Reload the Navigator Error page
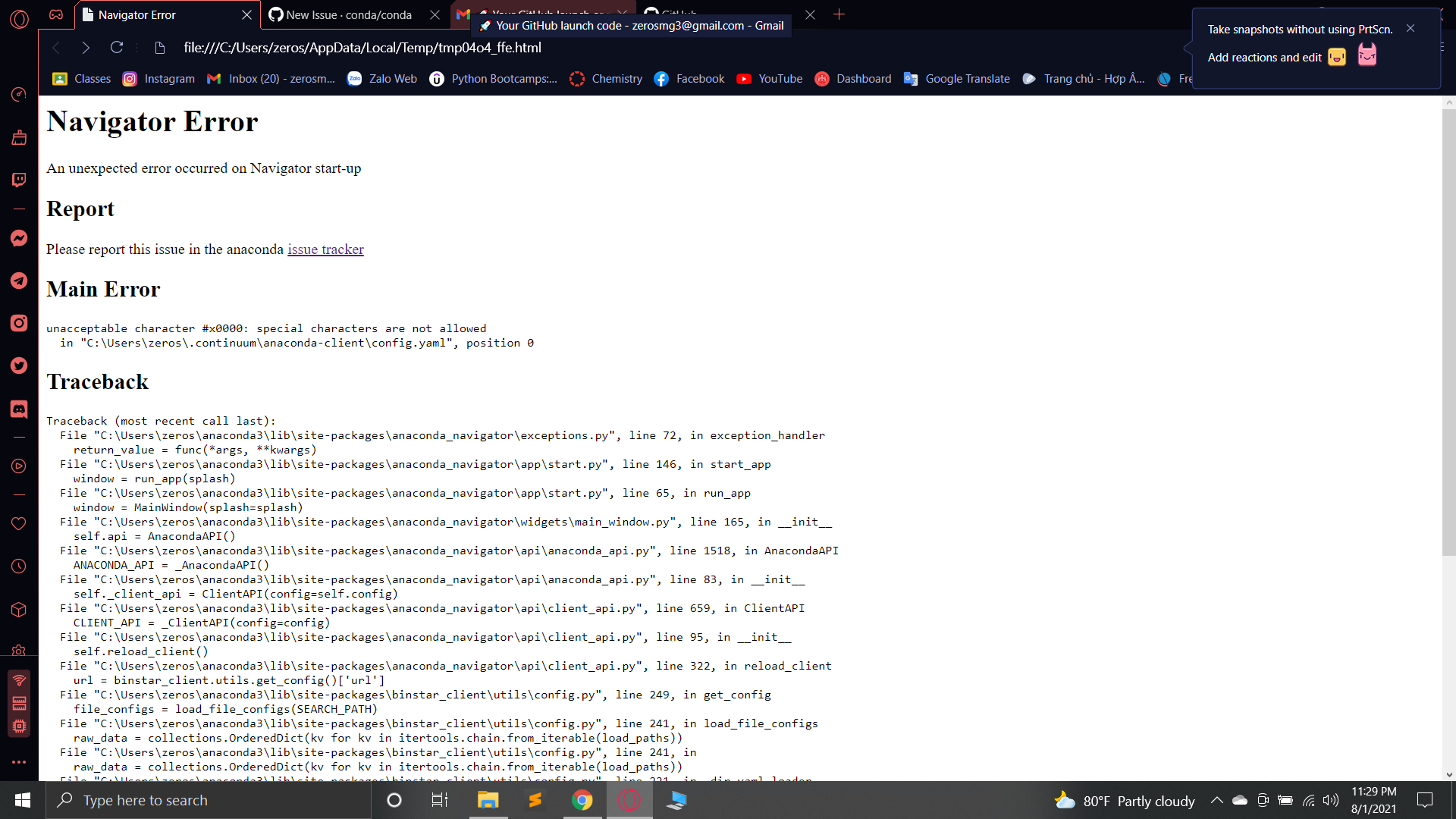This screenshot has height=819, width=1456. click(116, 47)
